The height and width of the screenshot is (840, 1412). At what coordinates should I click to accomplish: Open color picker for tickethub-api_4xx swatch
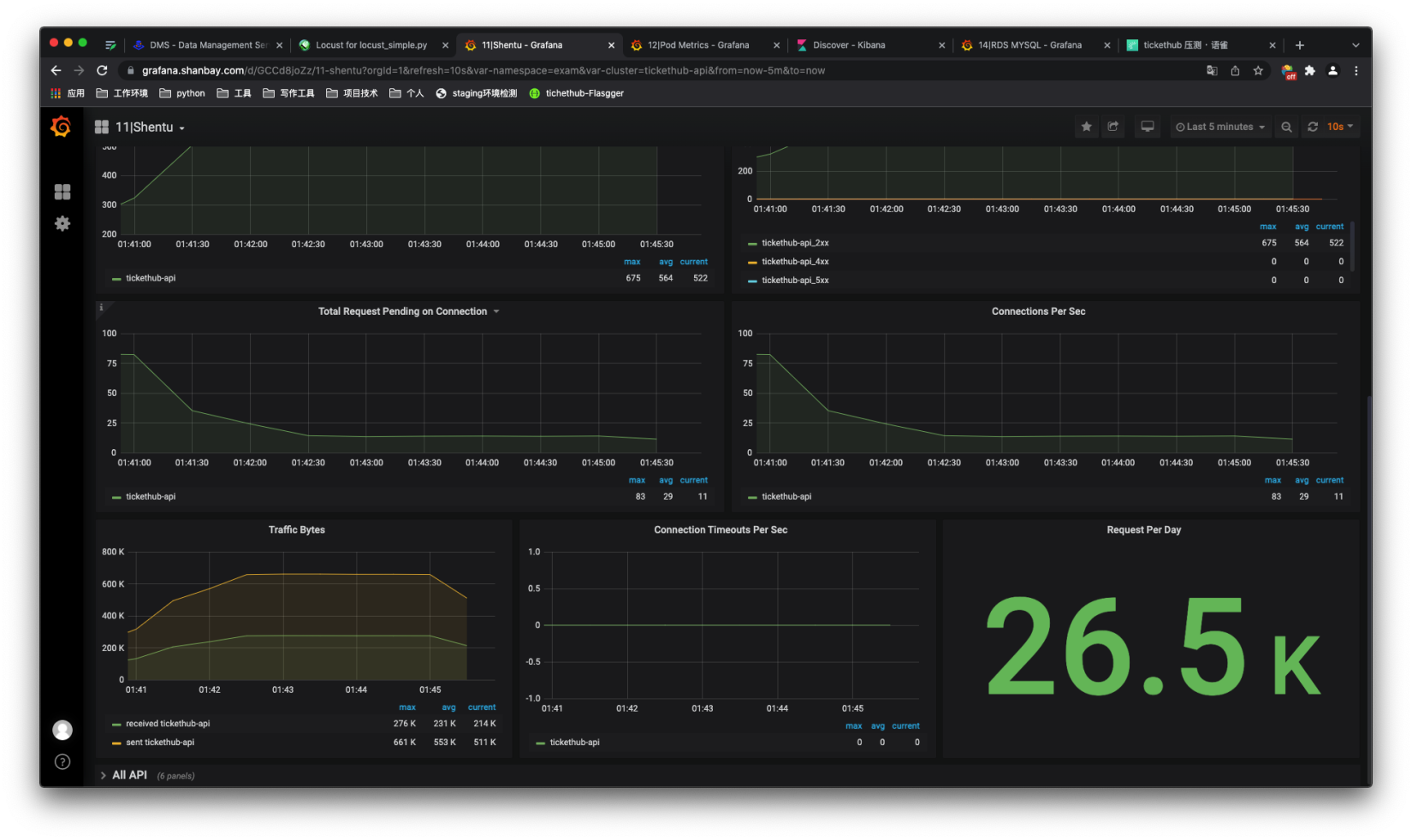(x=752, y=262)
